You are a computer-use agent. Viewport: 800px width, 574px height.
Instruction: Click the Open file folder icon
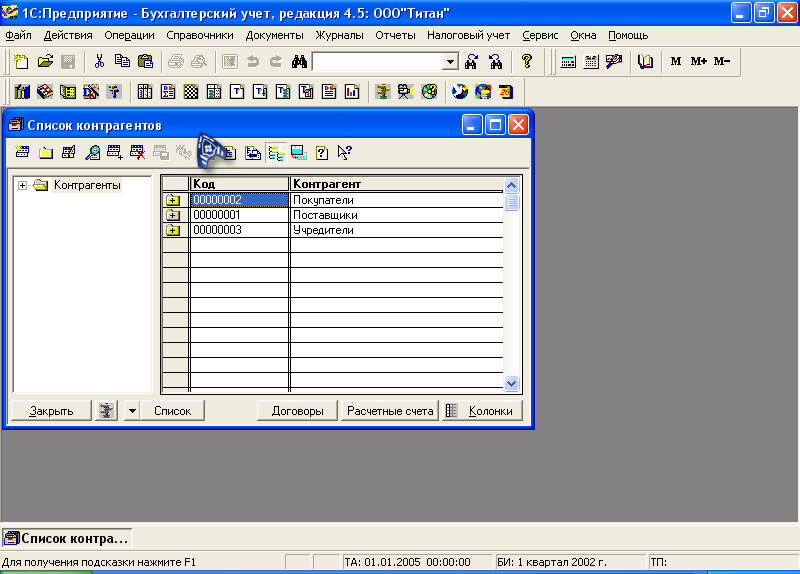pos(45,62)
